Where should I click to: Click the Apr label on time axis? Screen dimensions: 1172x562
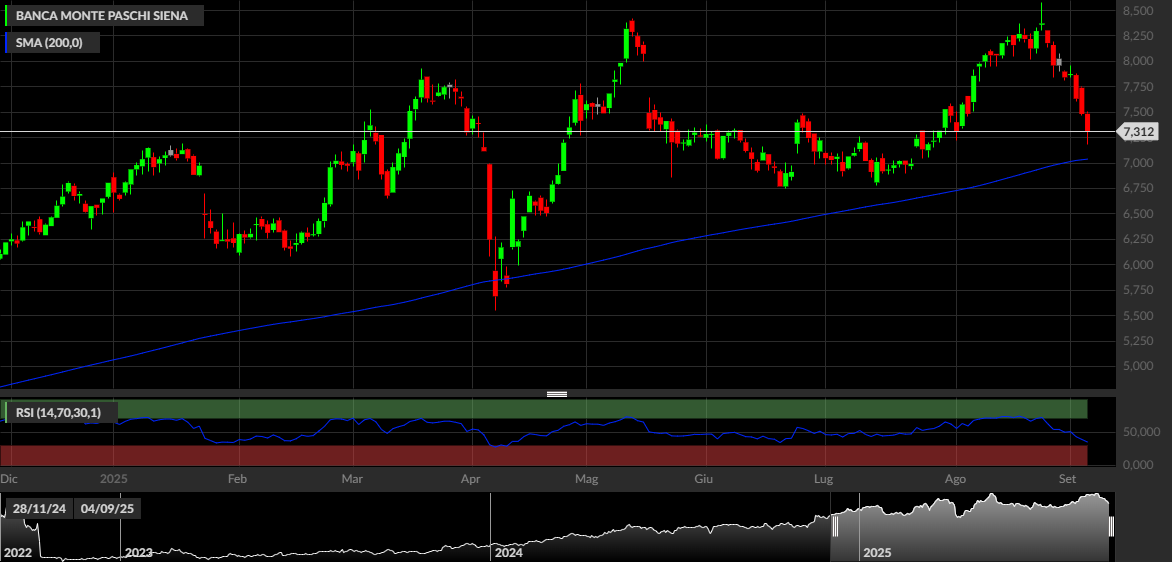tap(471, 478)
